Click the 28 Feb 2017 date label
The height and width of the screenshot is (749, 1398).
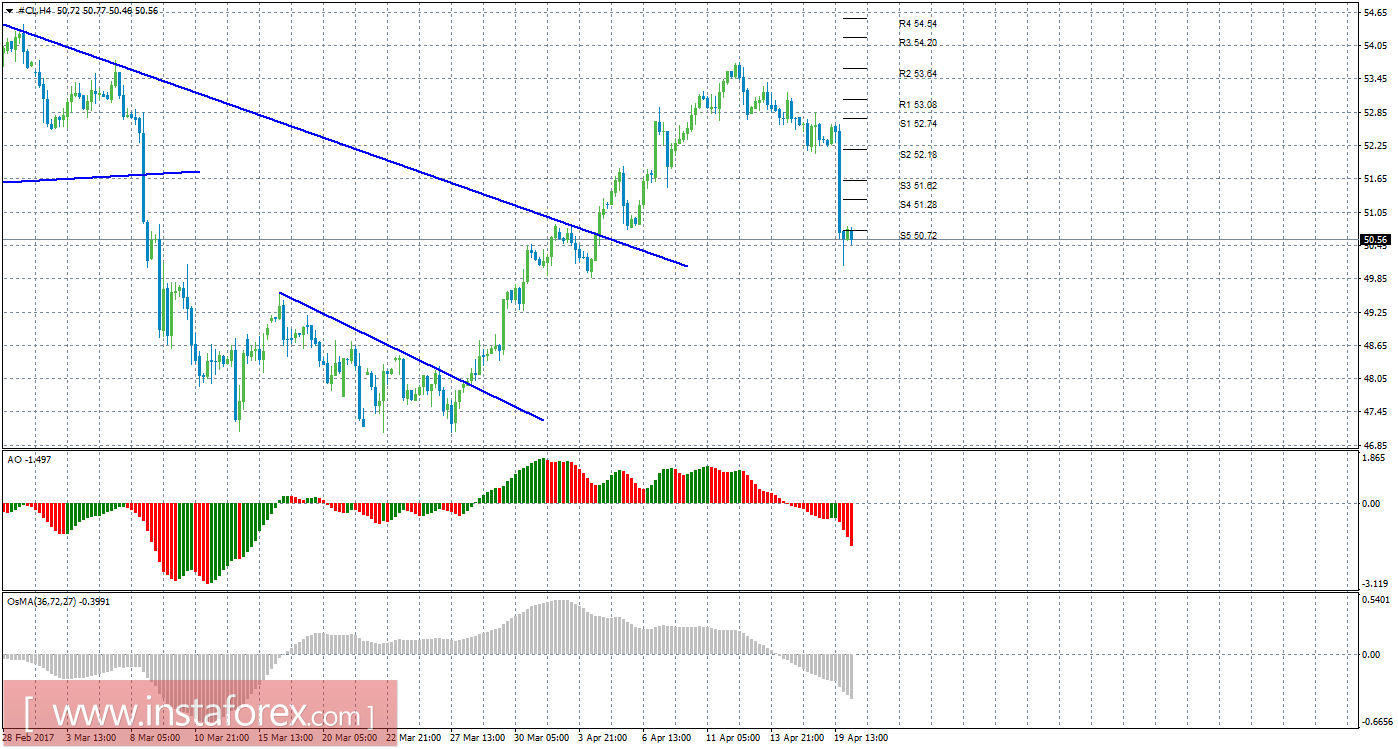coord(26,738)
